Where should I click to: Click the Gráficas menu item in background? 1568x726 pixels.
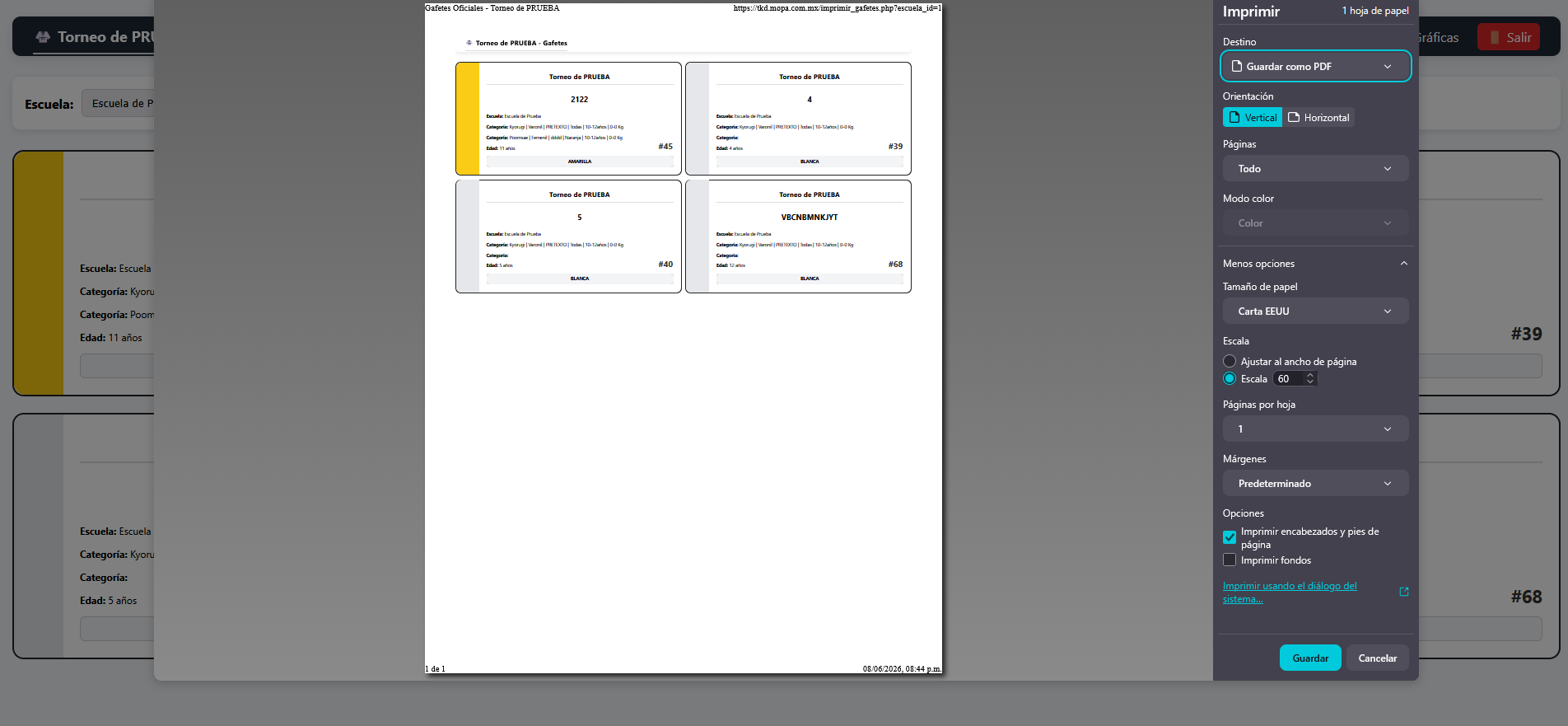pyautogui.click(x=1439, y=37)
